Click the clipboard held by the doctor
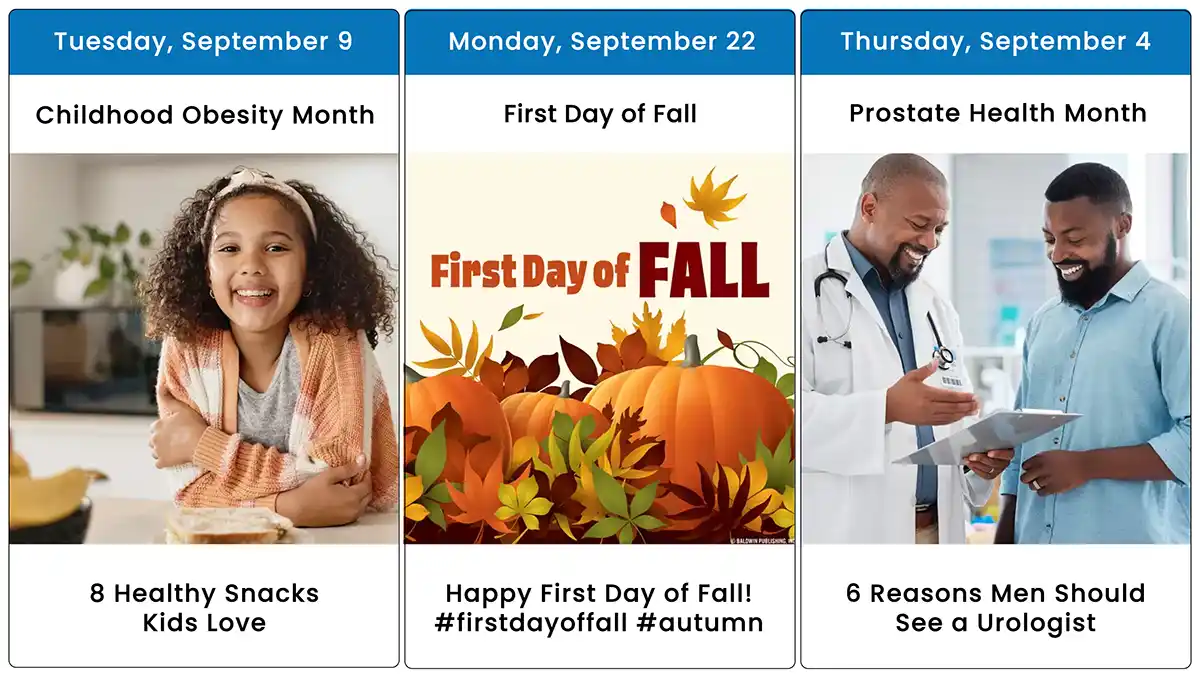The width and height of the screenshot is (1200, 675). pos(987,438)
